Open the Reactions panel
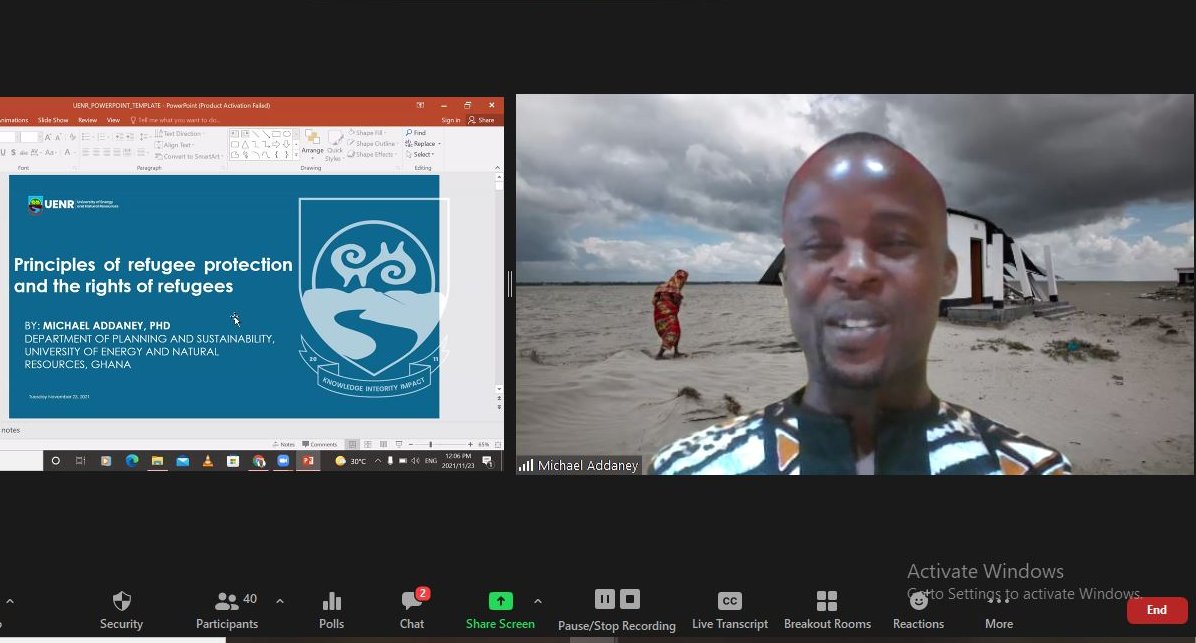 917,608
